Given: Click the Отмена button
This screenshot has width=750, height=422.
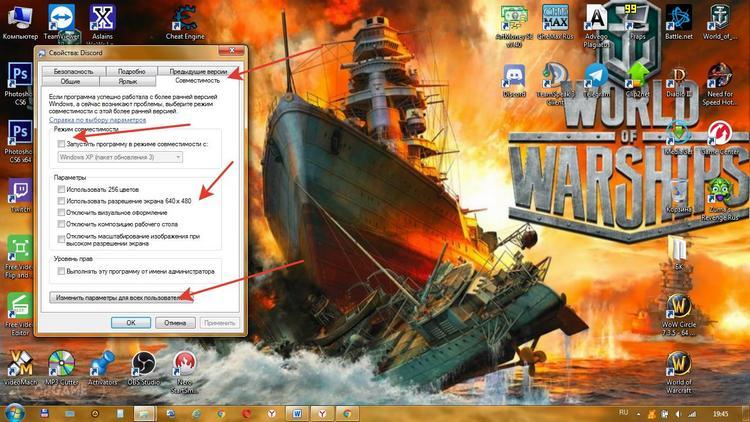Looking at the screenshot, I should 175,323.
